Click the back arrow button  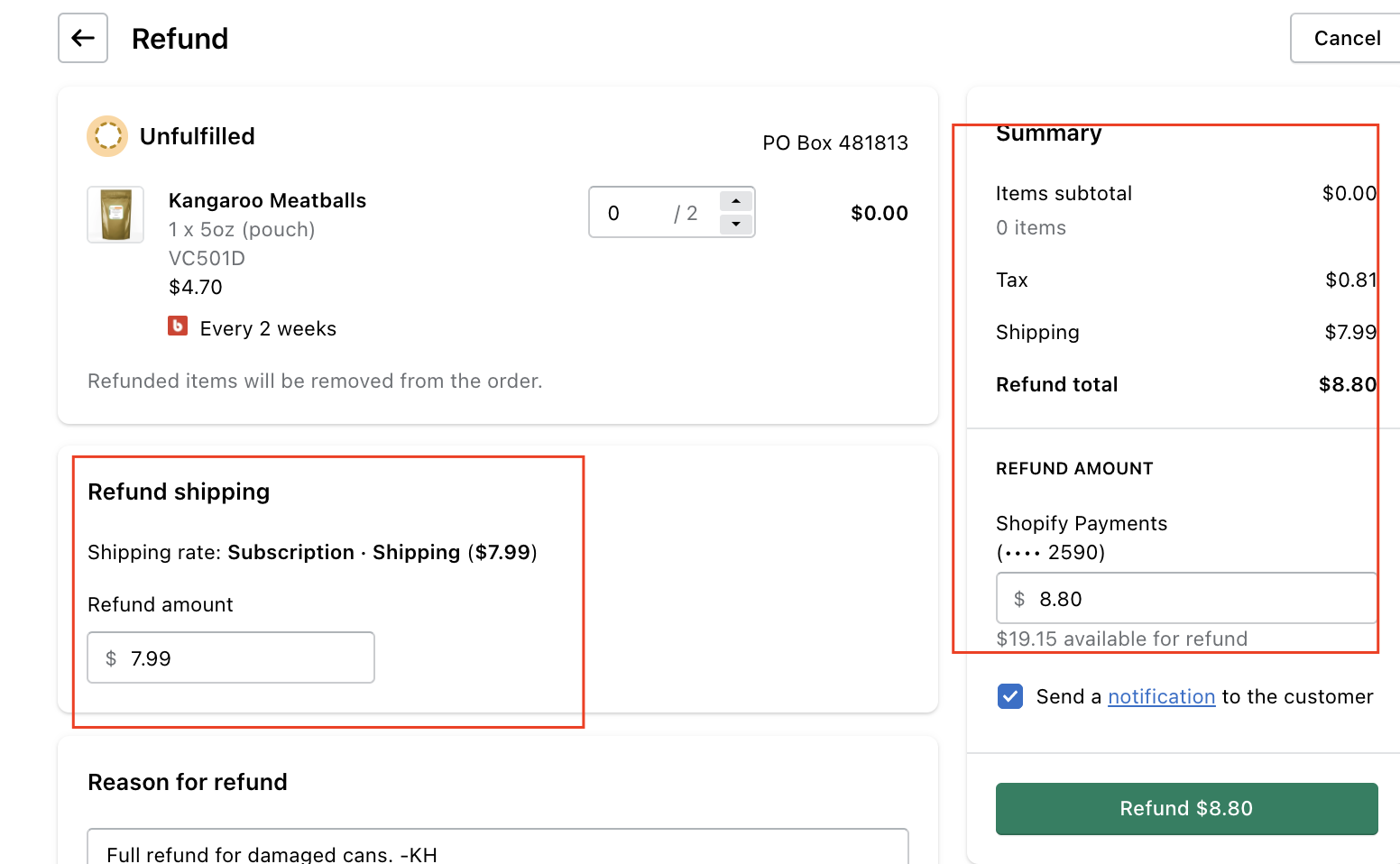pyautogui.click(x=83, y=38)
